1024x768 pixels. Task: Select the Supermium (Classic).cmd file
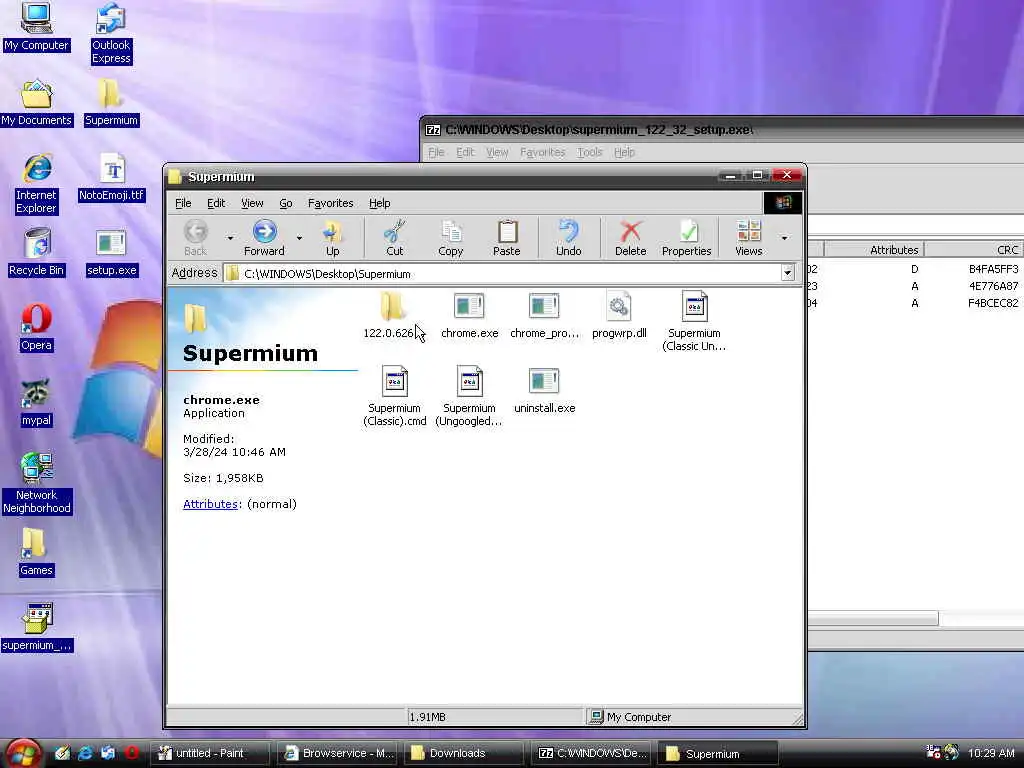[394, 396]
